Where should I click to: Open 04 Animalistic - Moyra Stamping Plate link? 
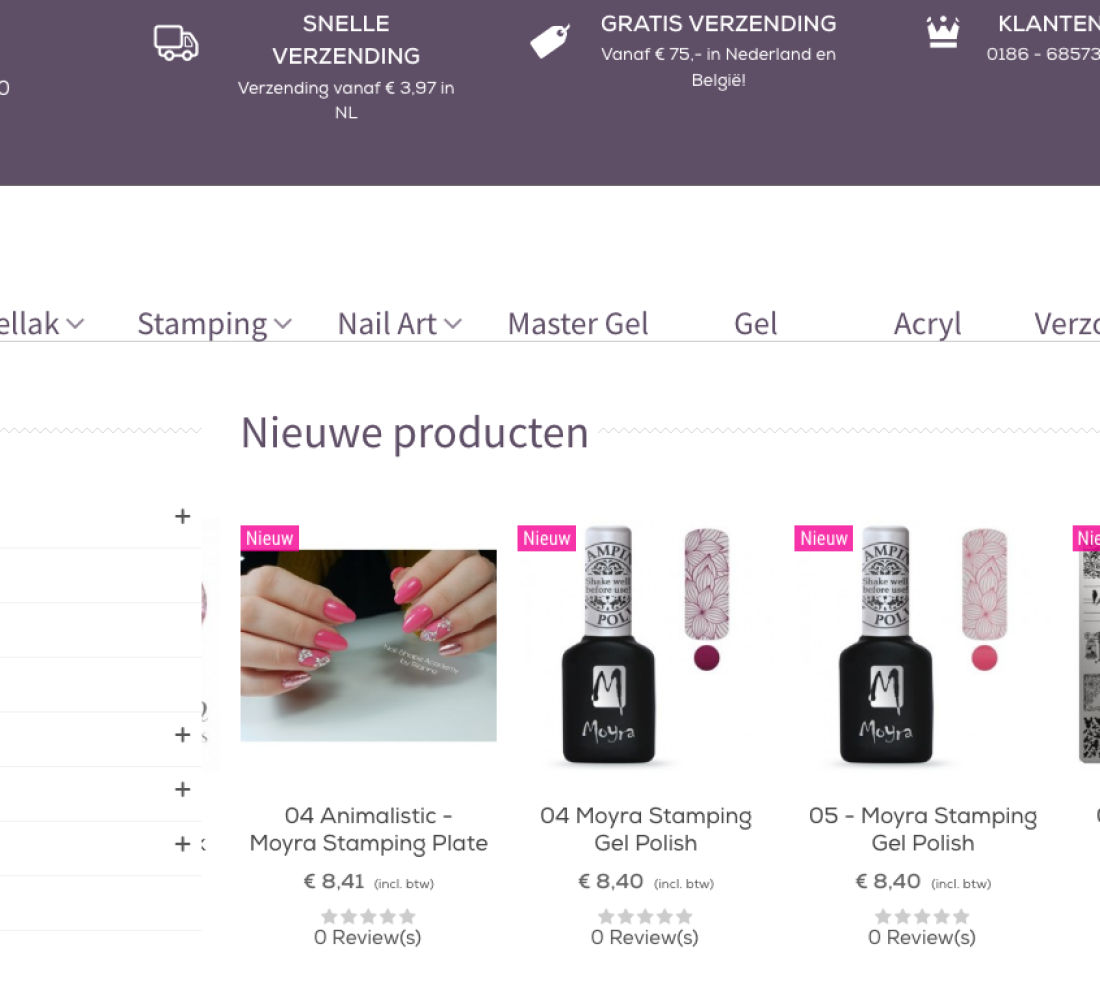point(368,829)
